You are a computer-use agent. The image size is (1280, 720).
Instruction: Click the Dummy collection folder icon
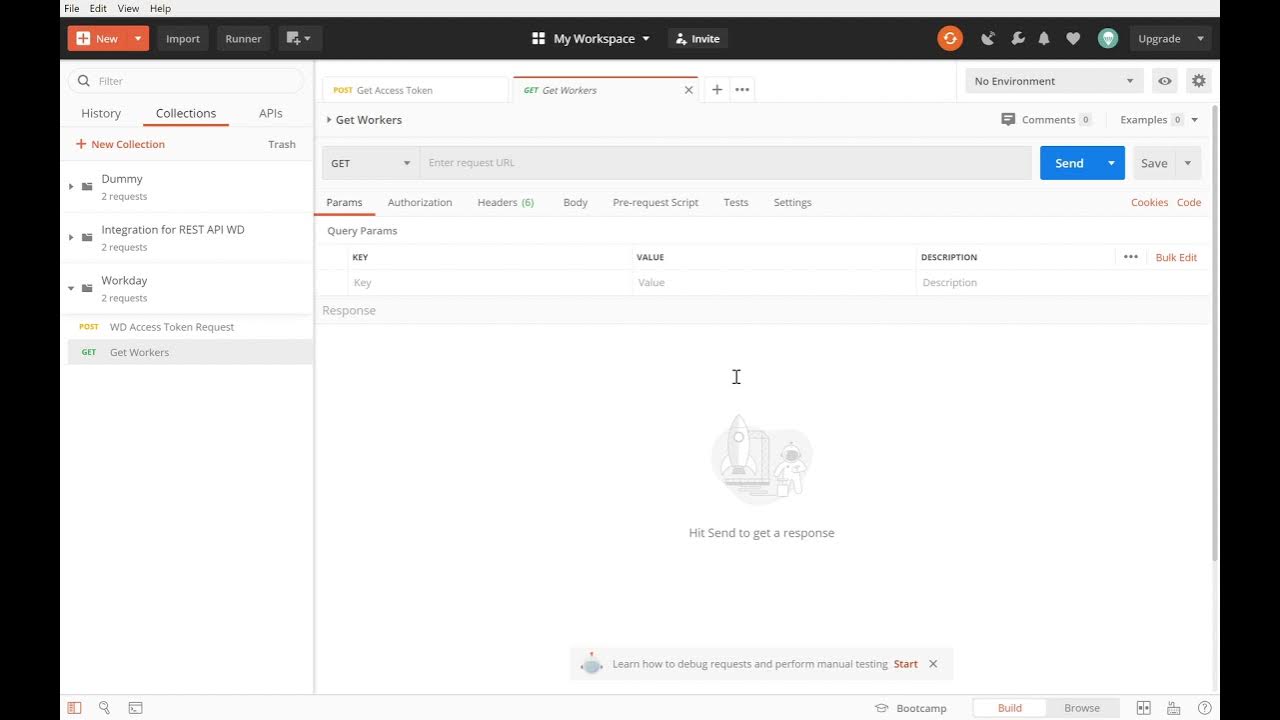(x=87, y=186)
